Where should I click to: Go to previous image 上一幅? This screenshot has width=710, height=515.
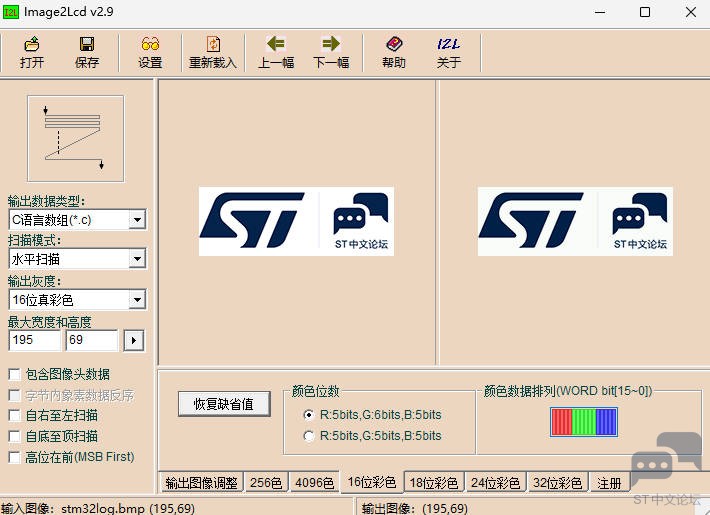click(276, 53)
